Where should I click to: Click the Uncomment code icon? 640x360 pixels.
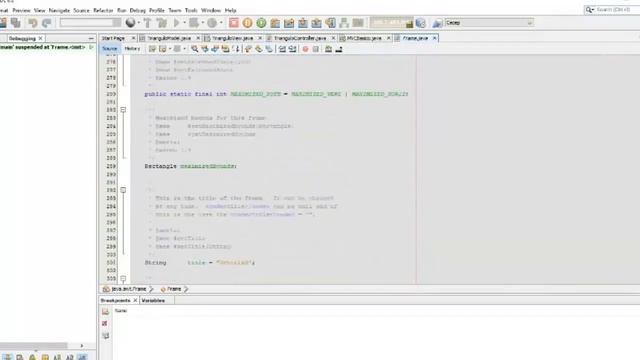339,49
